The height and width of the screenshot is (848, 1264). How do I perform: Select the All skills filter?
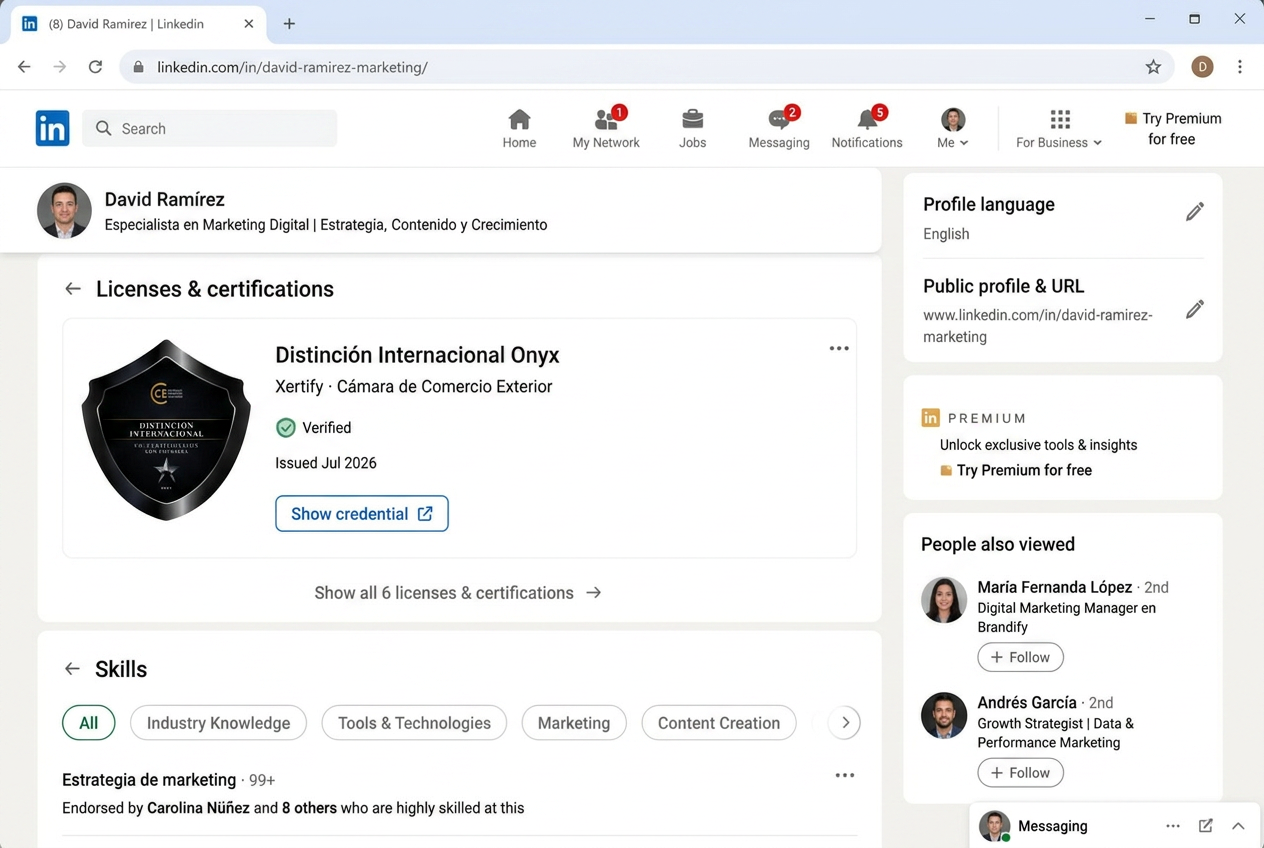tap(89, 723)
